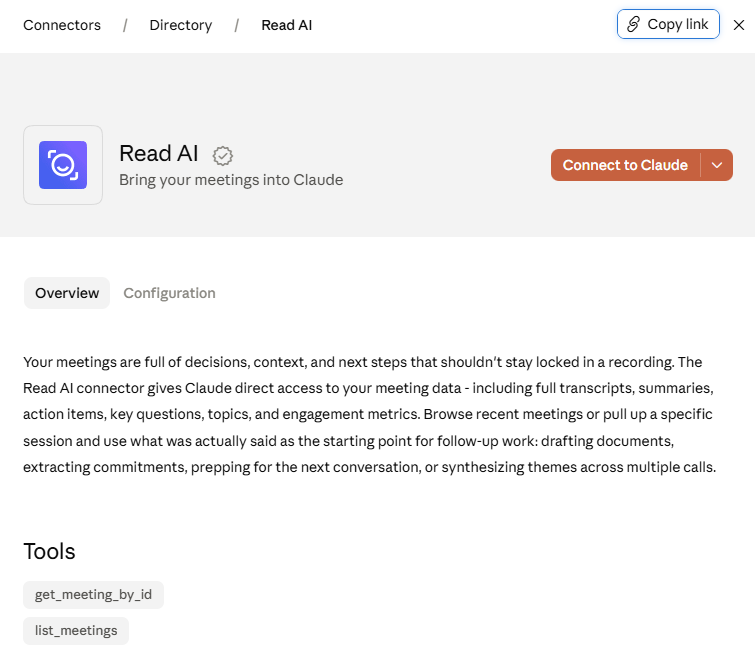The width and height of the screenshot is (755, 663).
Task: Click the Read AI breadcrumb
Action: pyautogui.click(x=286, y=25)
